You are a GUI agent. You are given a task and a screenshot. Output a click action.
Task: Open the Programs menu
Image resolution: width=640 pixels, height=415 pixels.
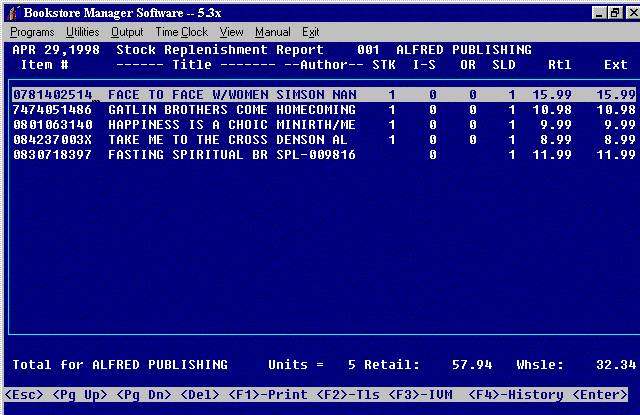(32, 32)
